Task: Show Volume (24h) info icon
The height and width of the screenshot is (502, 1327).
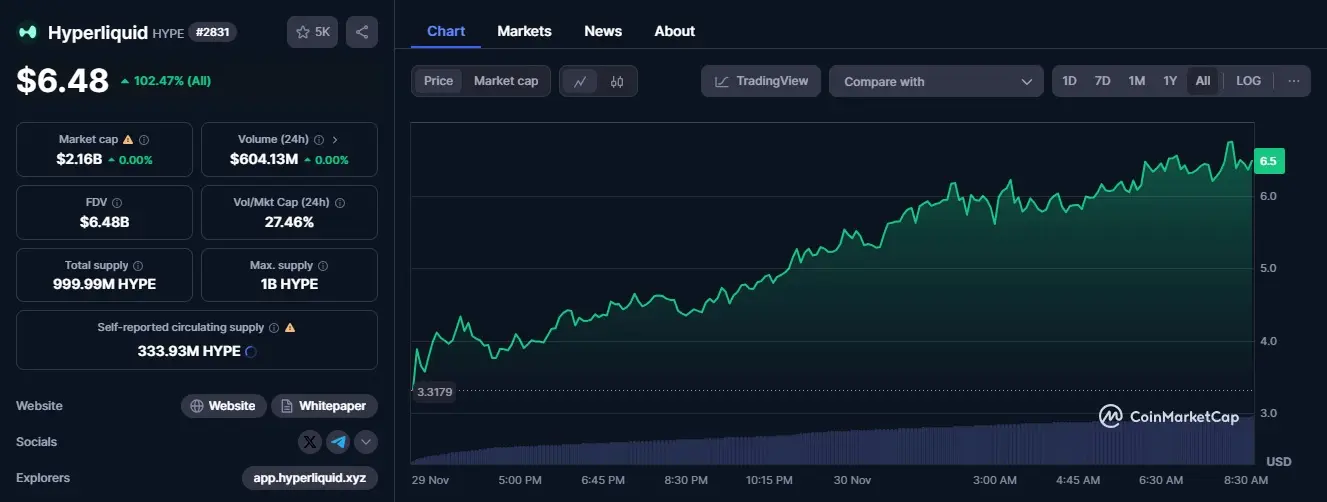Action: click(318, 140)
